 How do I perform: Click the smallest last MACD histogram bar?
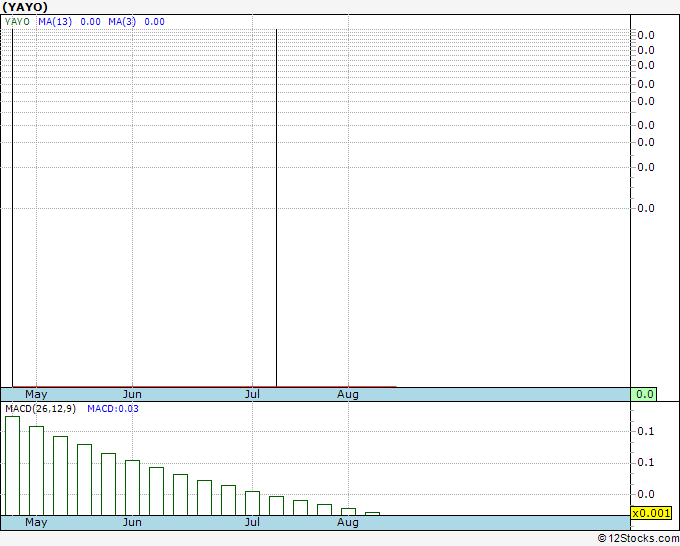372,513
